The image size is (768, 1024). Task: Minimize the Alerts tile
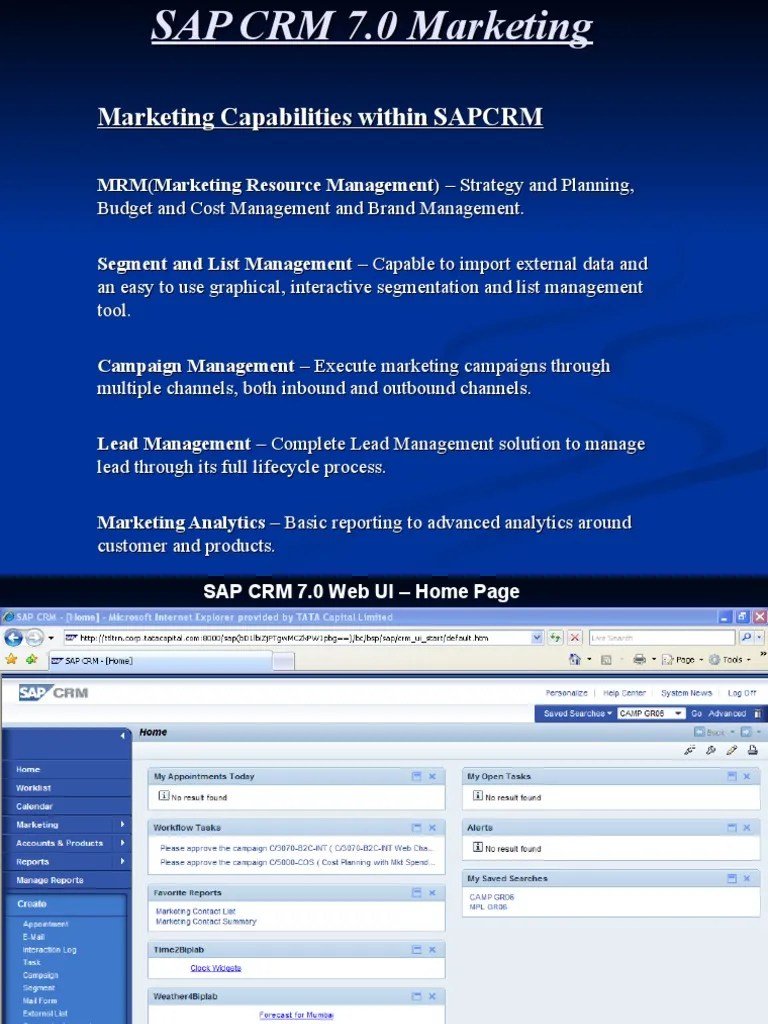(731, 827)
